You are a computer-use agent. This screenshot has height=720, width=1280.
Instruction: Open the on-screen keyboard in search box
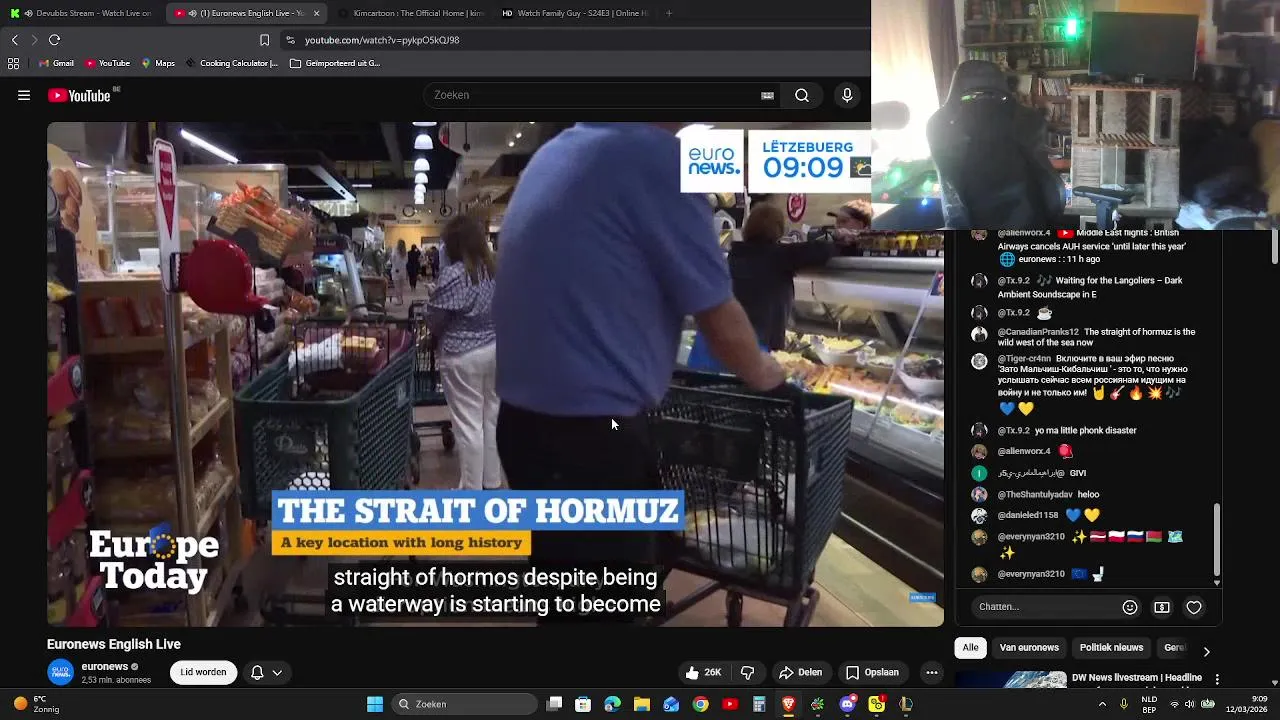click(x=767, y=95)
